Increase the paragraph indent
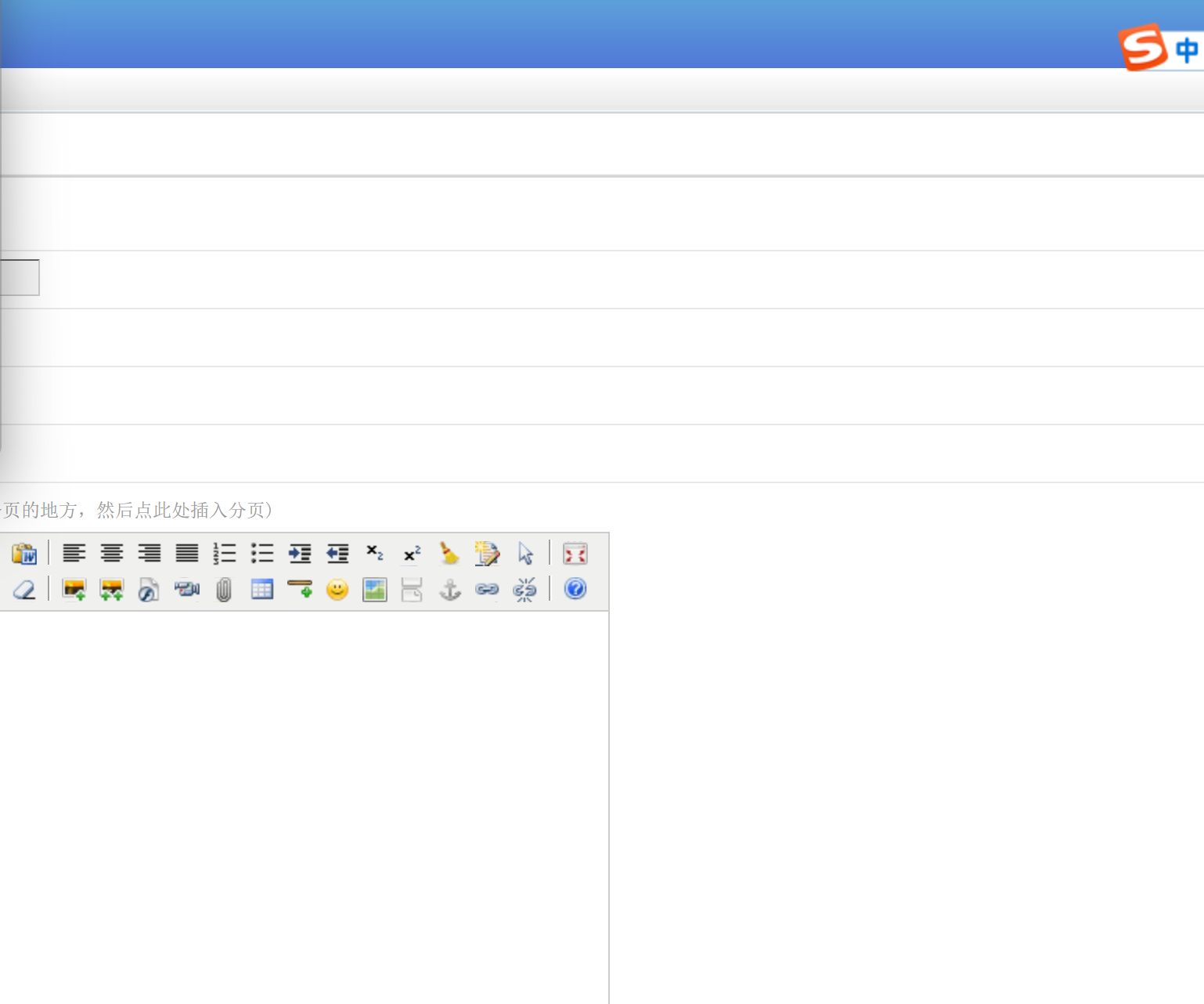Screen dimensions: 1204x1004 tap(300, 554)
